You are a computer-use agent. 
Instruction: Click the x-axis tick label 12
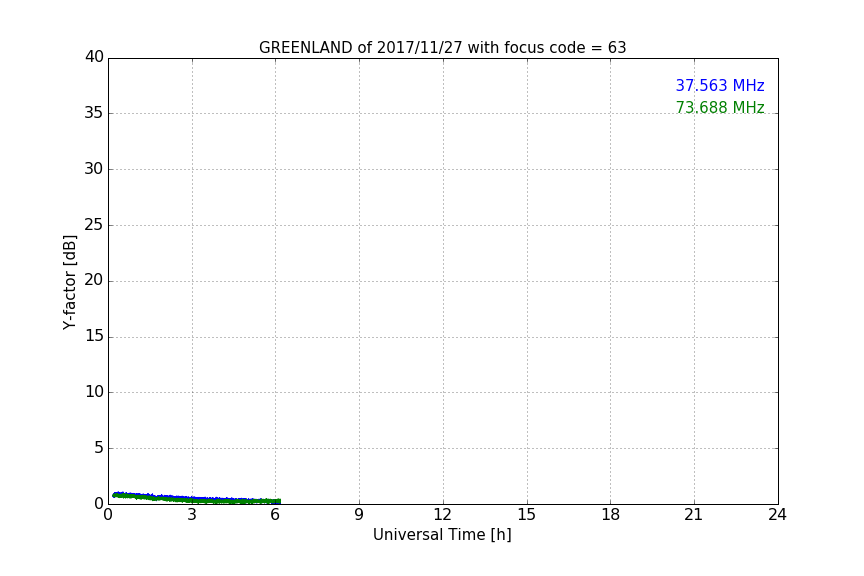click(443, 515)
